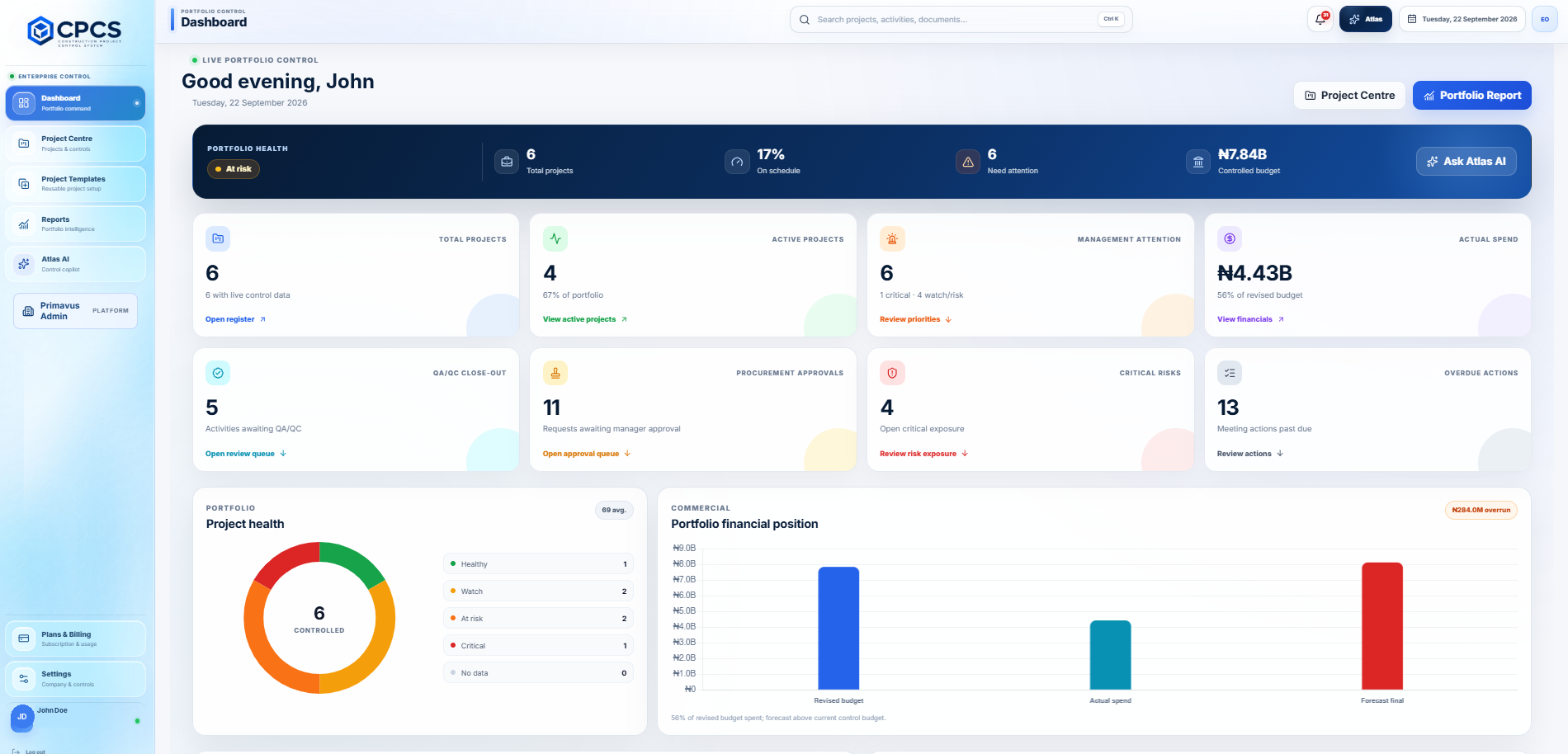
Task: Click the Total Projects card folder icon
Action: coord(218,238)
